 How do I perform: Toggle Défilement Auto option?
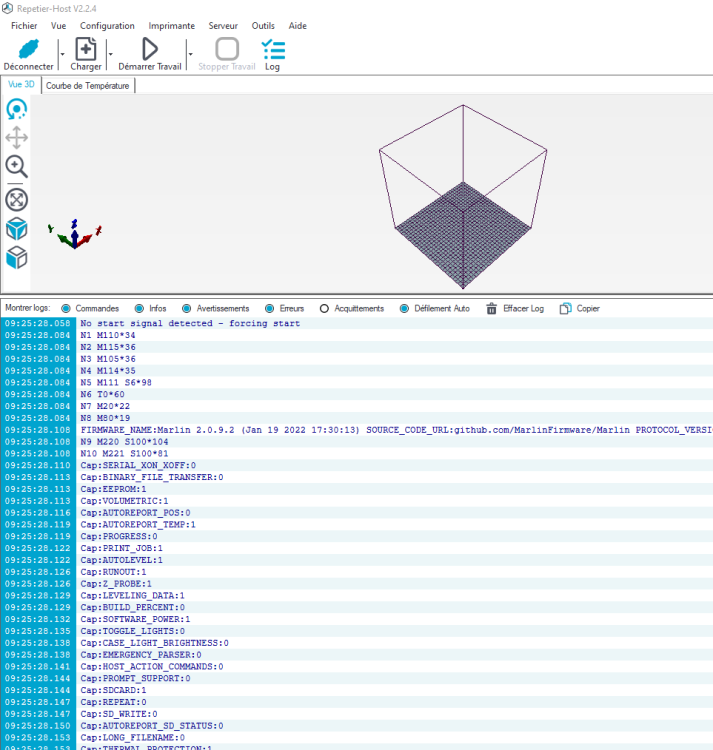coord(405,309)
